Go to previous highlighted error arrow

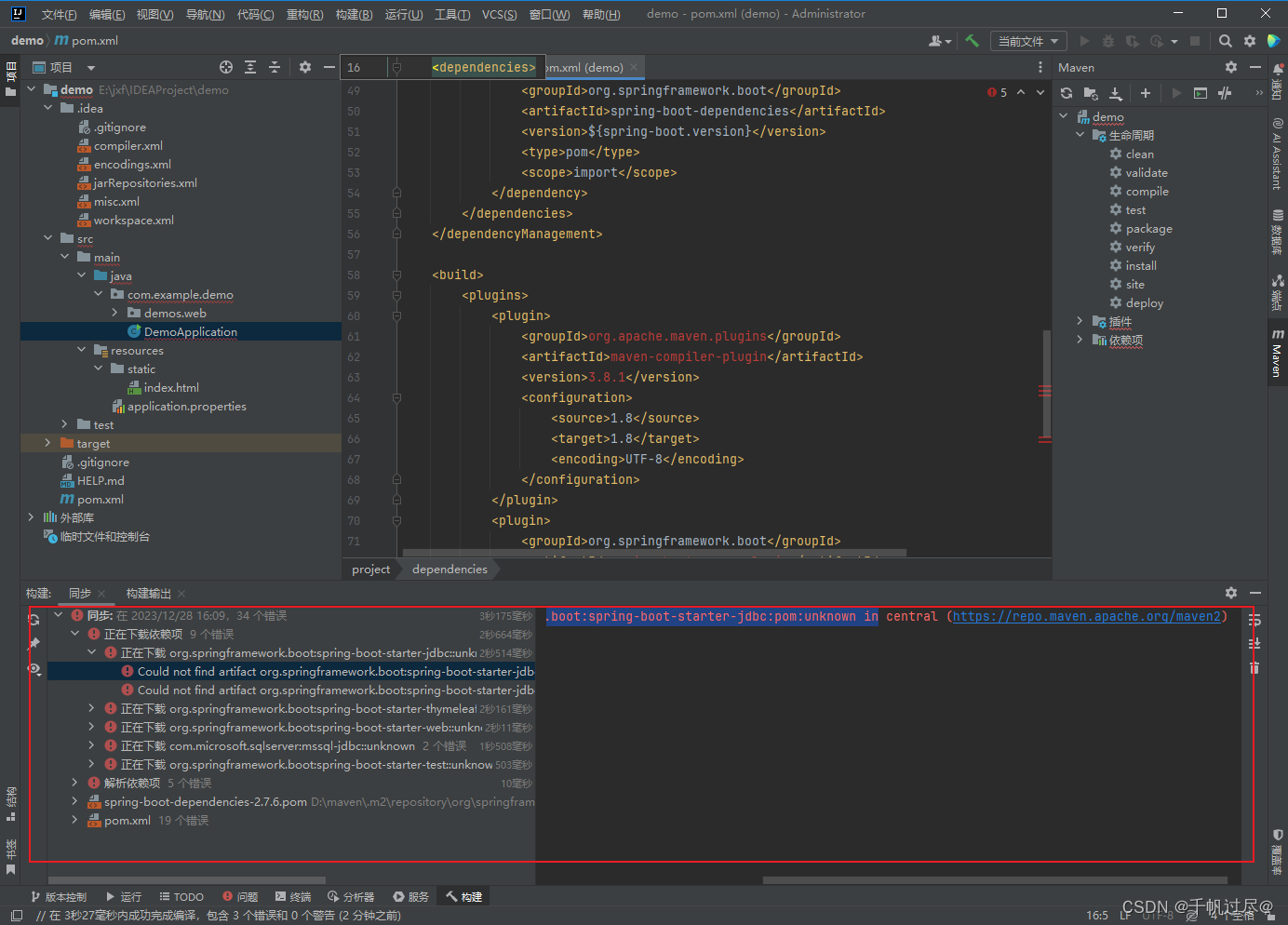[x=1021, y=92]
